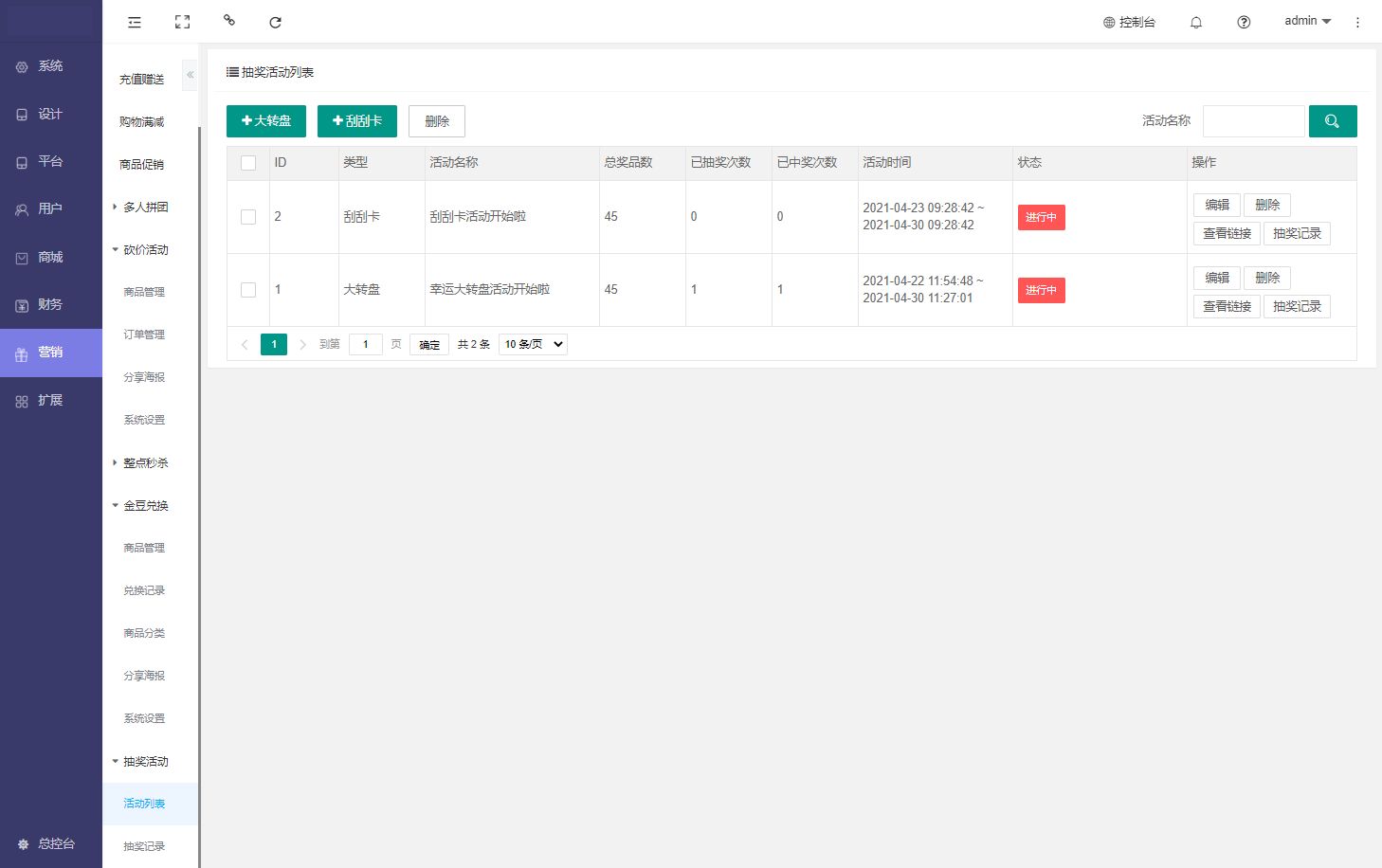Check the checkbox for 刮刮卡 row ID 2
The height and width of the screenshot is (868, 1382).
[x=248, y=217]
